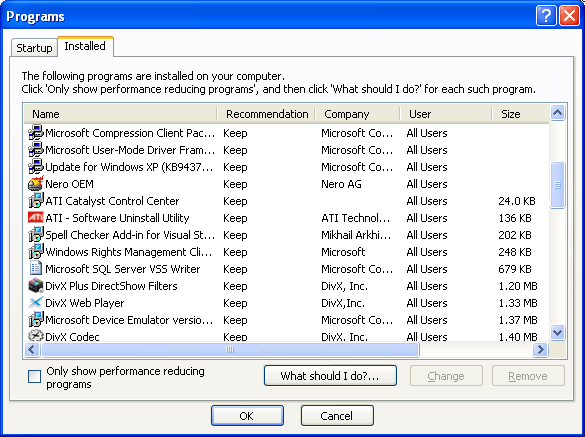Click the 202 KB size value
Viewport: 585px width, 437px height.
(515, 235)
